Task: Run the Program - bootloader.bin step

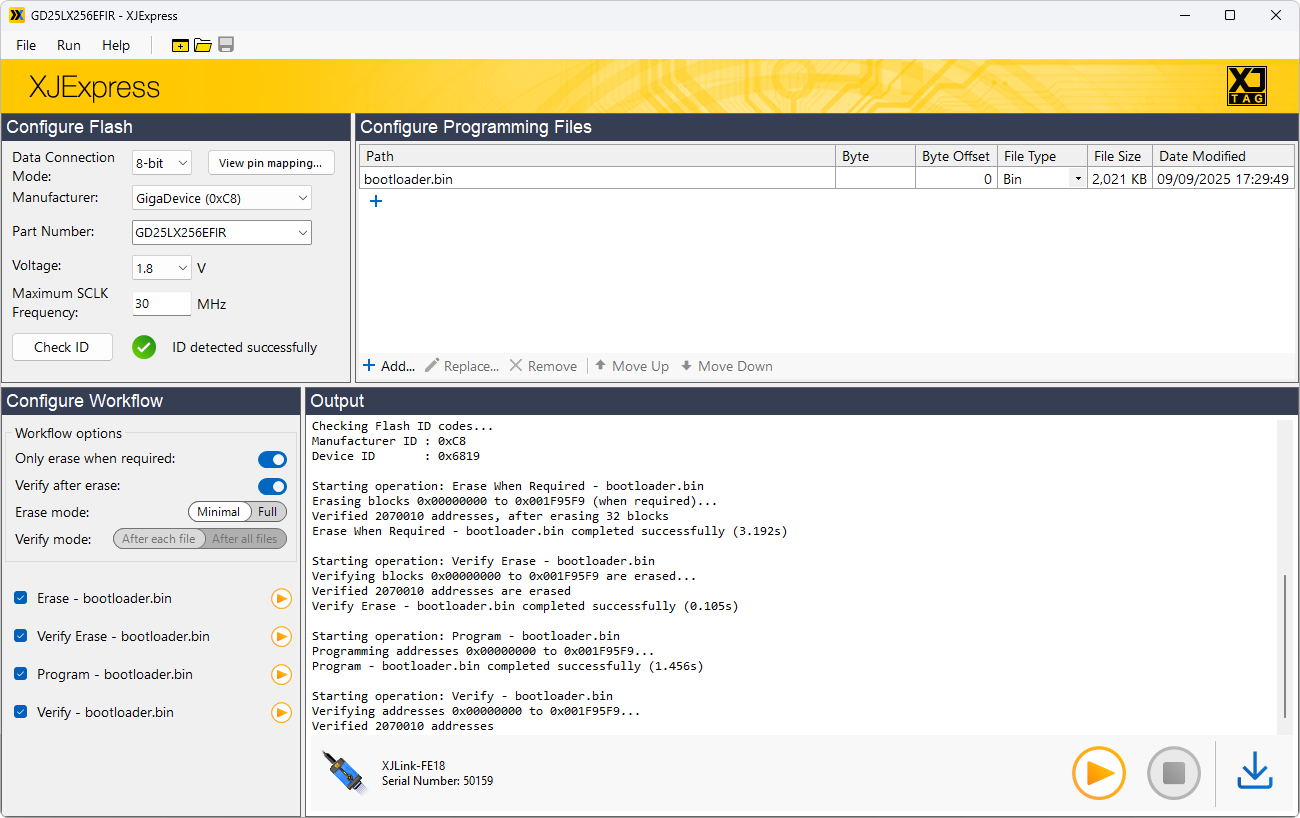Action: point(281,675)
